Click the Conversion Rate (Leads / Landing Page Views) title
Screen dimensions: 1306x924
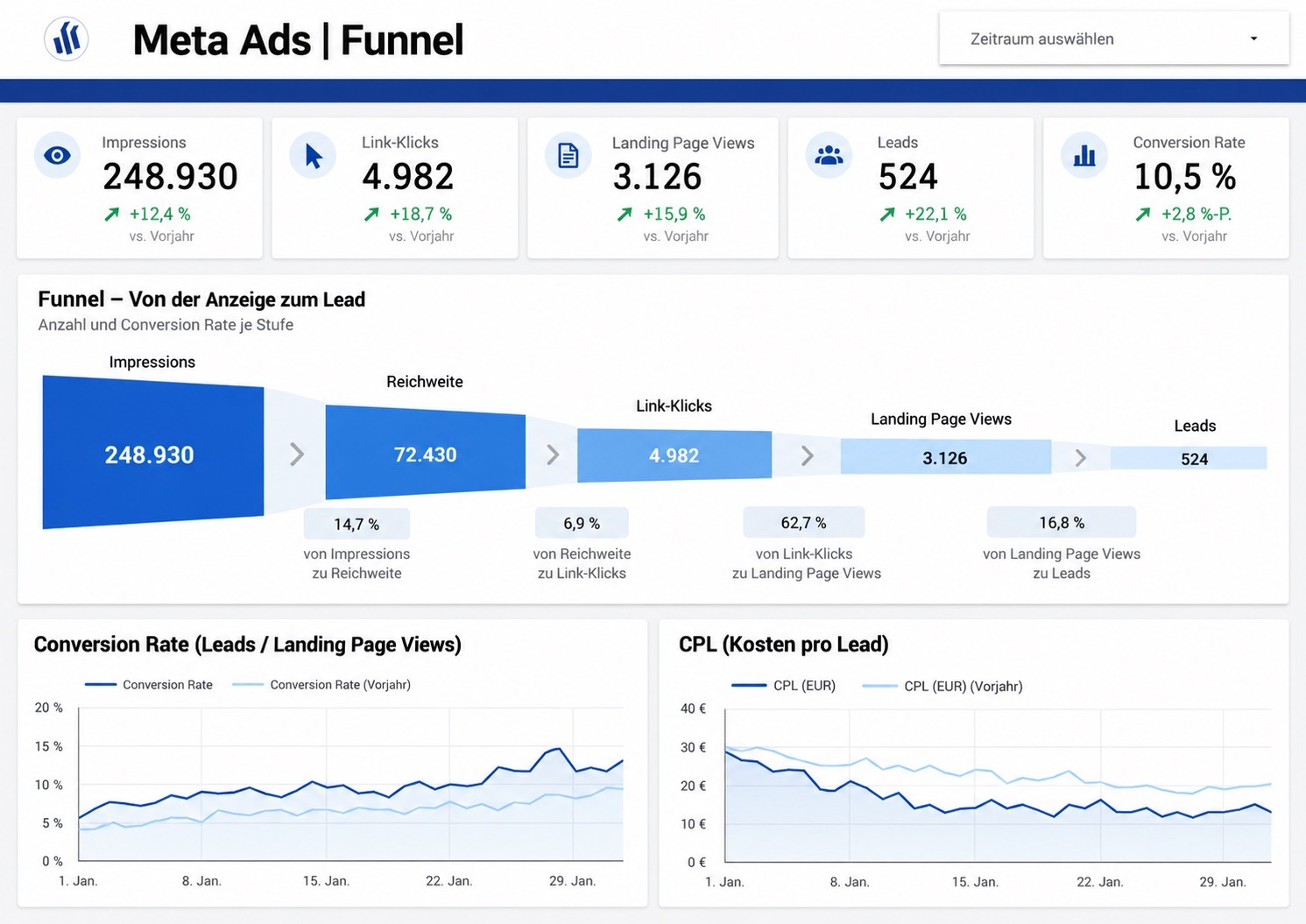248,645
